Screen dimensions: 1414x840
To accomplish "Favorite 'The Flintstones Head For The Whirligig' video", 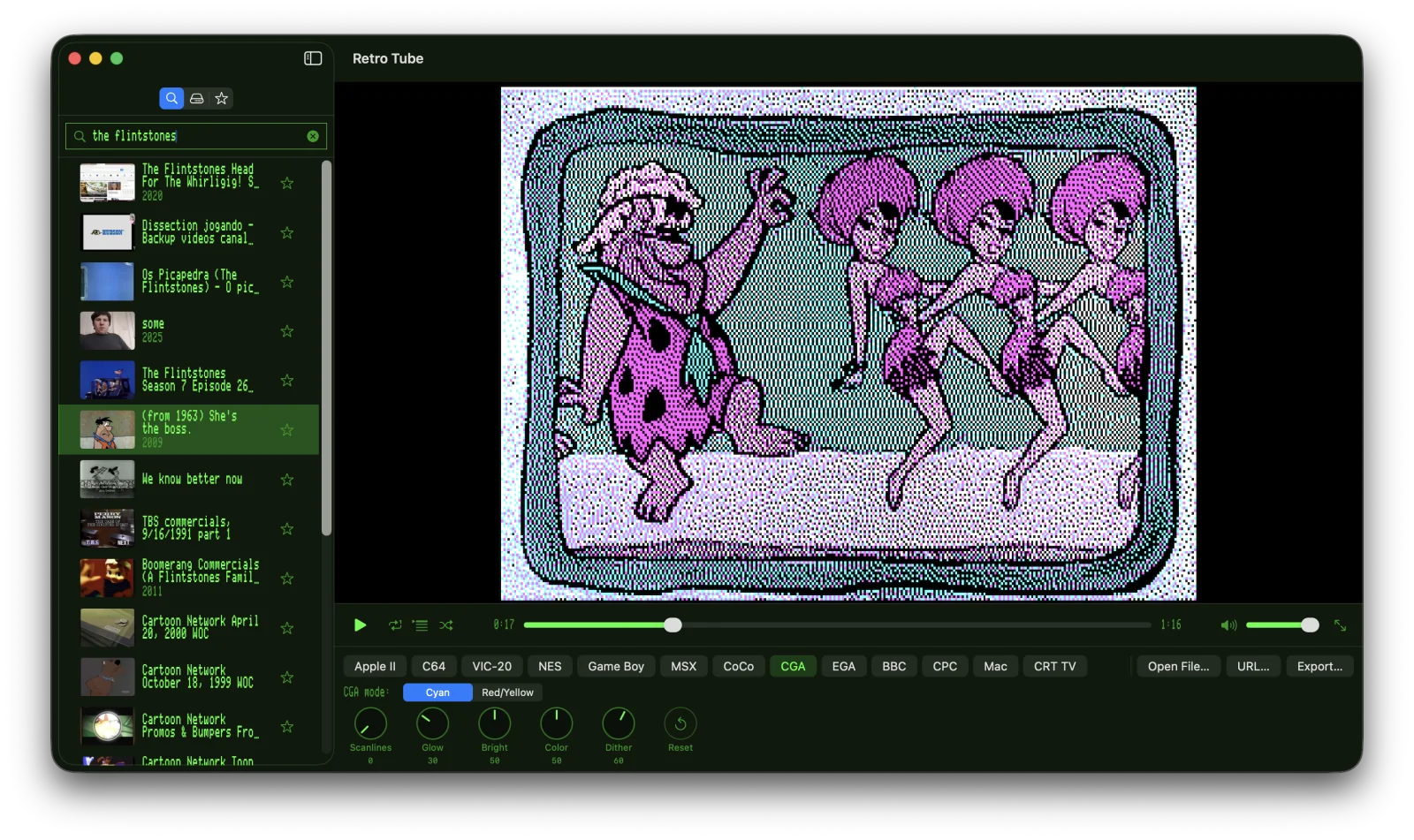I will tap(287, 183).
